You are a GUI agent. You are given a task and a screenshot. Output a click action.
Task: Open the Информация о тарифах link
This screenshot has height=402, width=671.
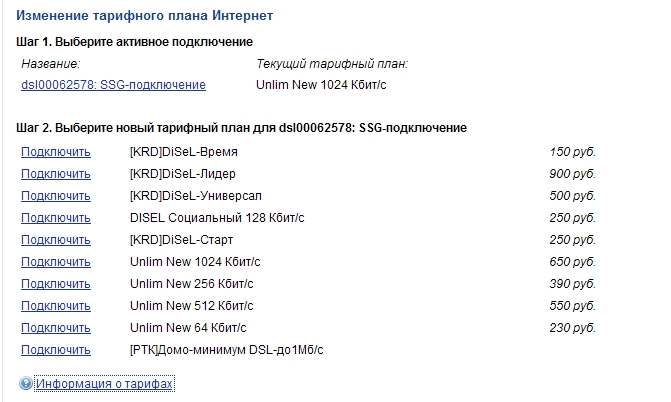click(x=104, y=384)
